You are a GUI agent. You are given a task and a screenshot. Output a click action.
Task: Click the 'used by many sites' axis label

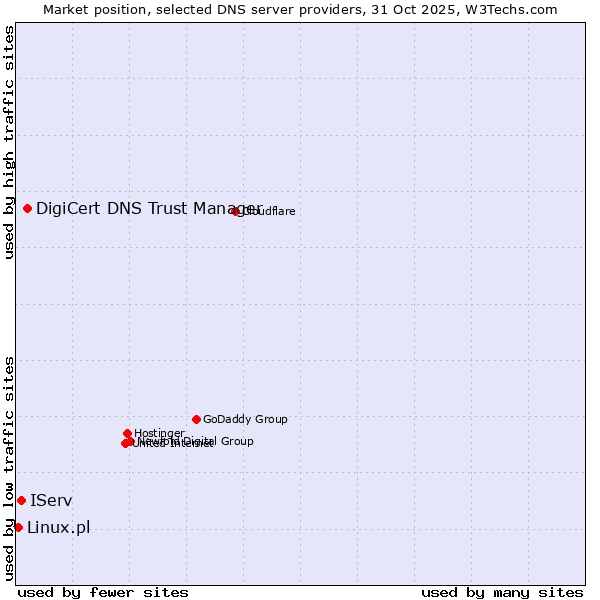(x=502, y=592)
